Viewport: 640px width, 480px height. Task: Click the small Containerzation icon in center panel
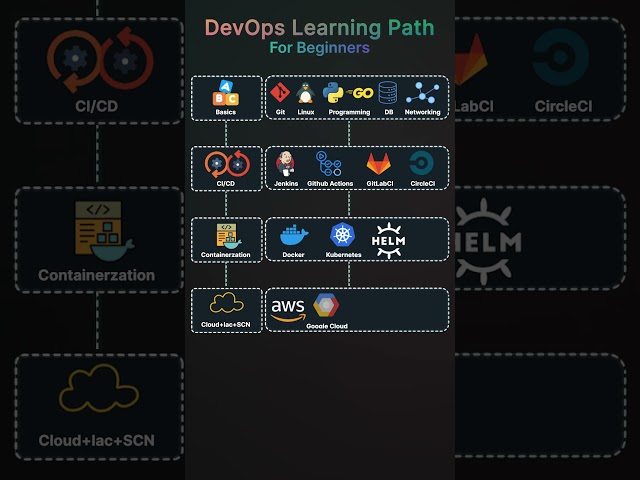tap(228, 236)
